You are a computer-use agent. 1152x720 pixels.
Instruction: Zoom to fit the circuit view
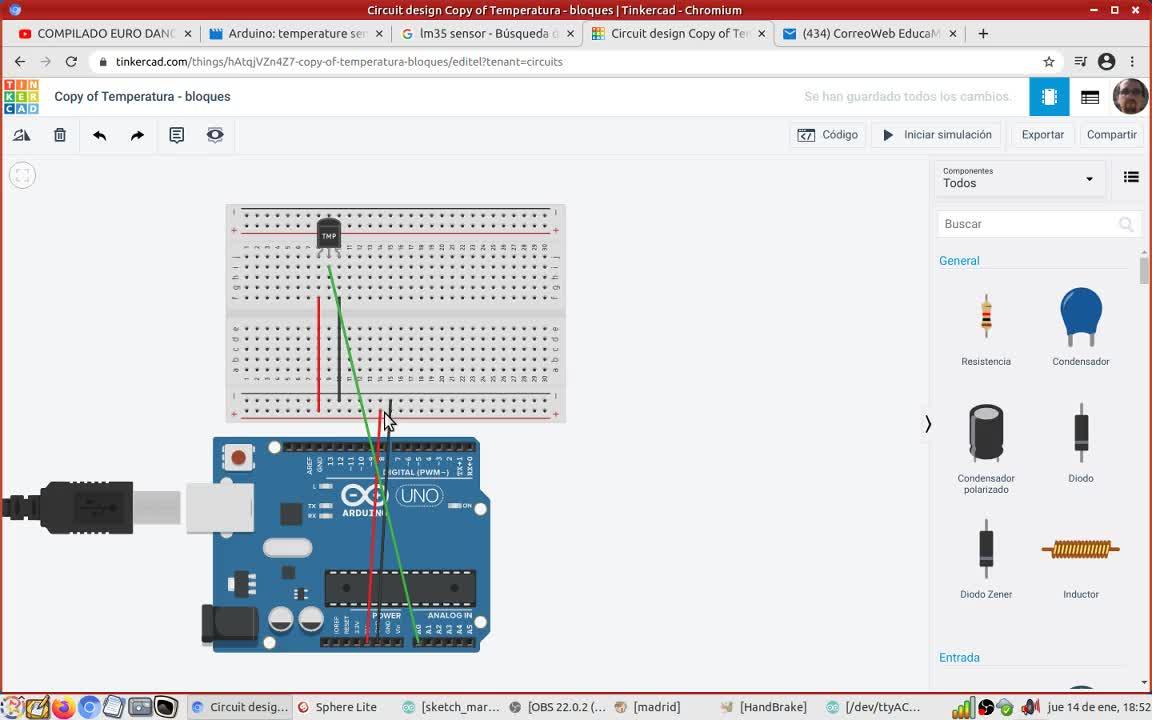[x=22, y=176]
